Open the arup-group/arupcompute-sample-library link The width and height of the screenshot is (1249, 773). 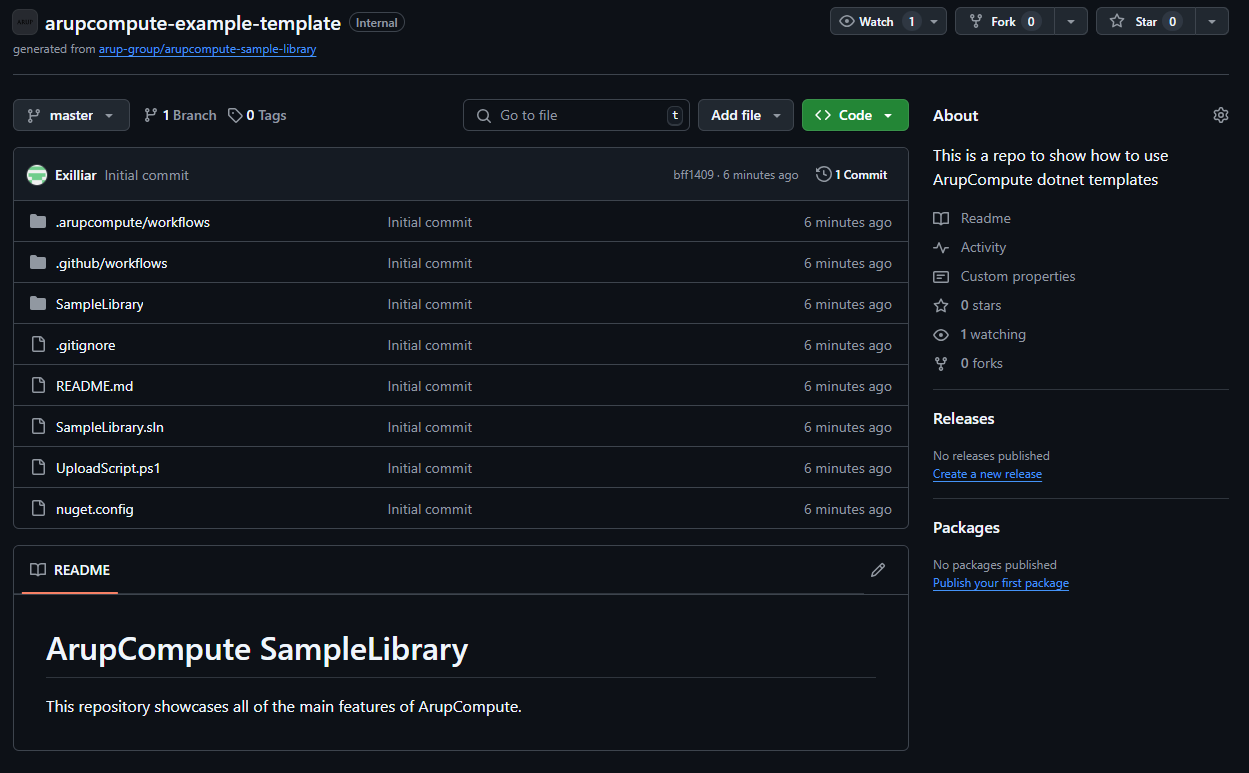[x=207, y=49]
